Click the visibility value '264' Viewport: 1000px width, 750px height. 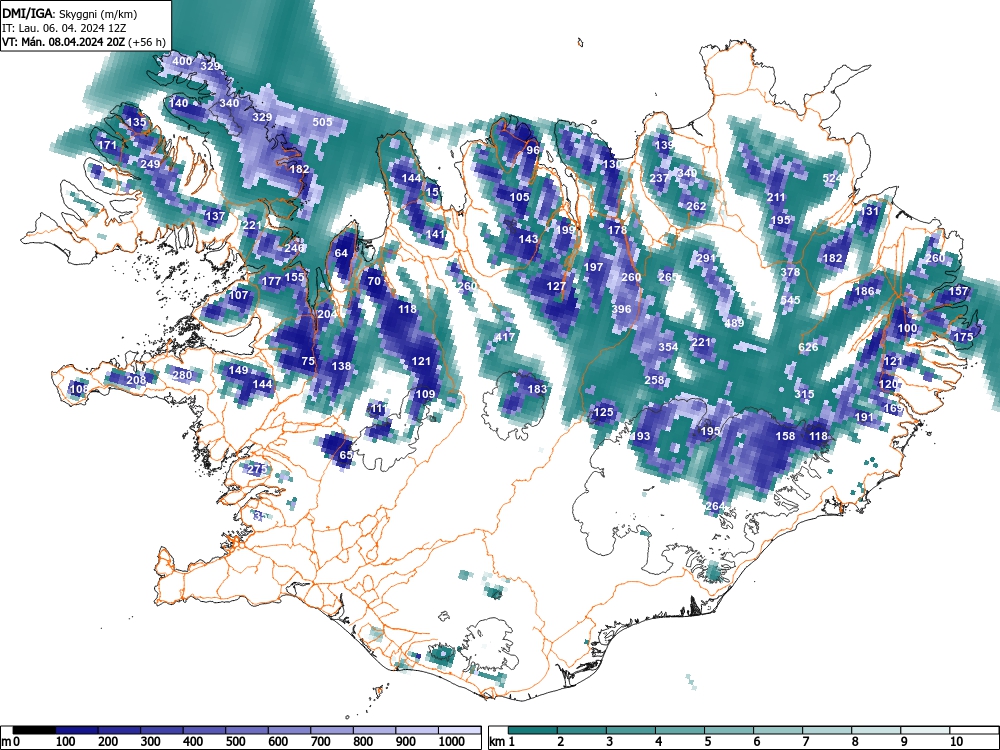(715, 506)
